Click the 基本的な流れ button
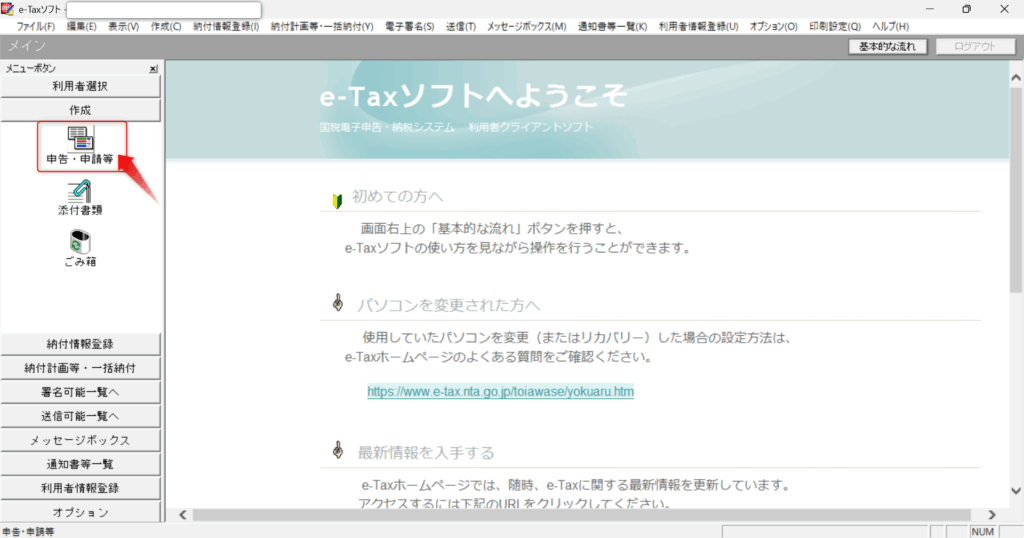This screenshot has height=538, width=1024. pyautogui.click(x=888, y=46)
